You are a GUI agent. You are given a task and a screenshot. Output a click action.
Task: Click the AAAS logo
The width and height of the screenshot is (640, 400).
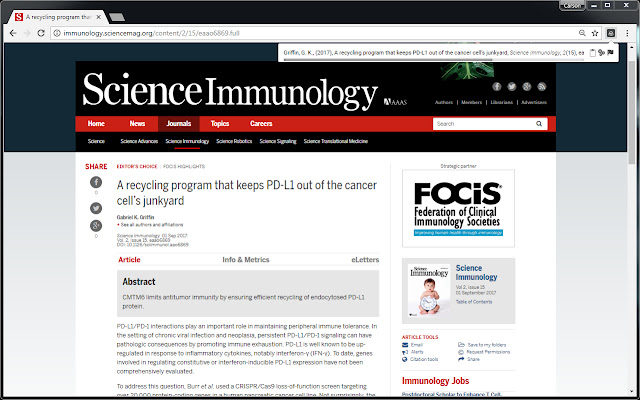point(395,102)
